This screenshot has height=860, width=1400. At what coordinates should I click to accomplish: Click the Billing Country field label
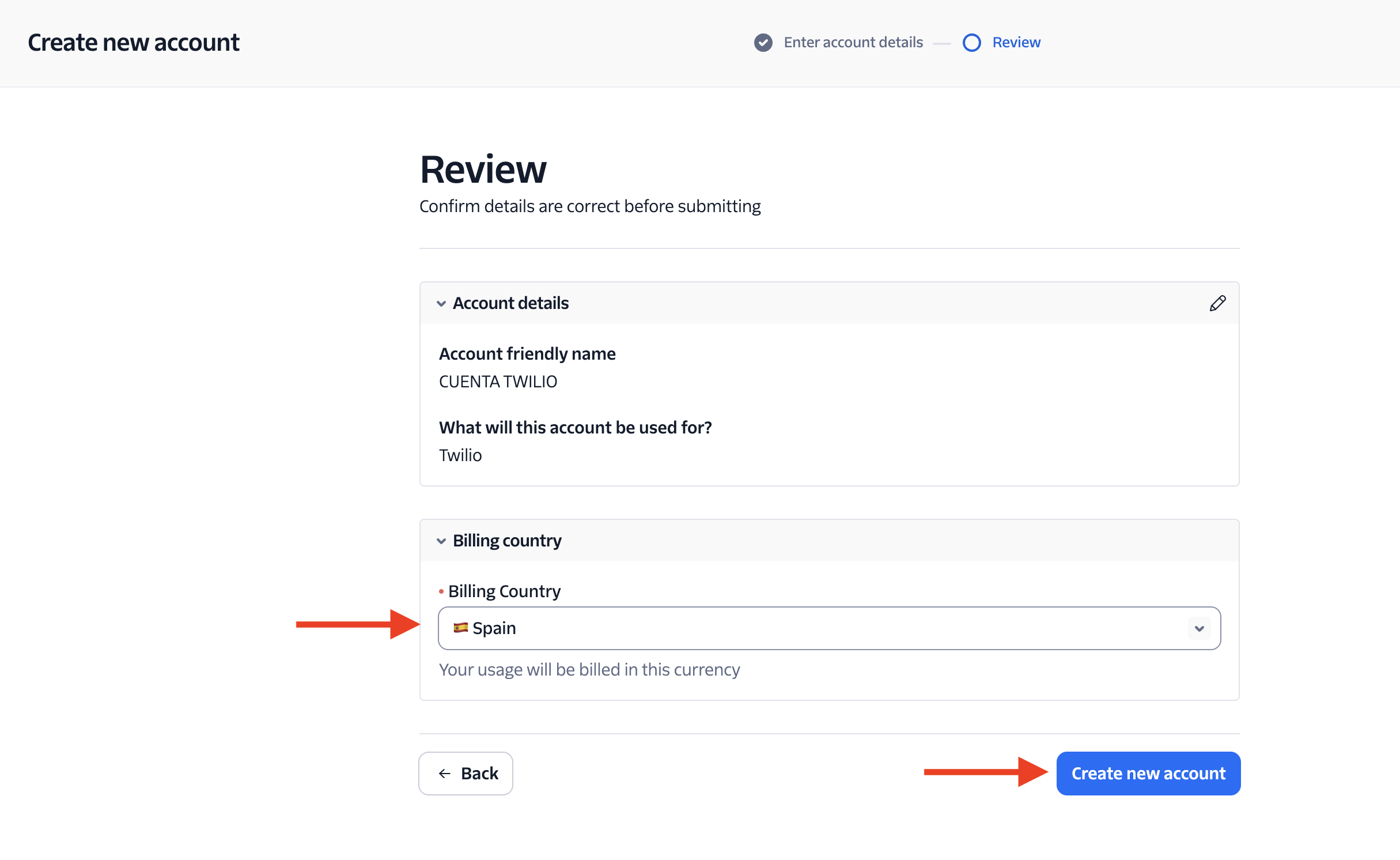(x=504, y=591)
